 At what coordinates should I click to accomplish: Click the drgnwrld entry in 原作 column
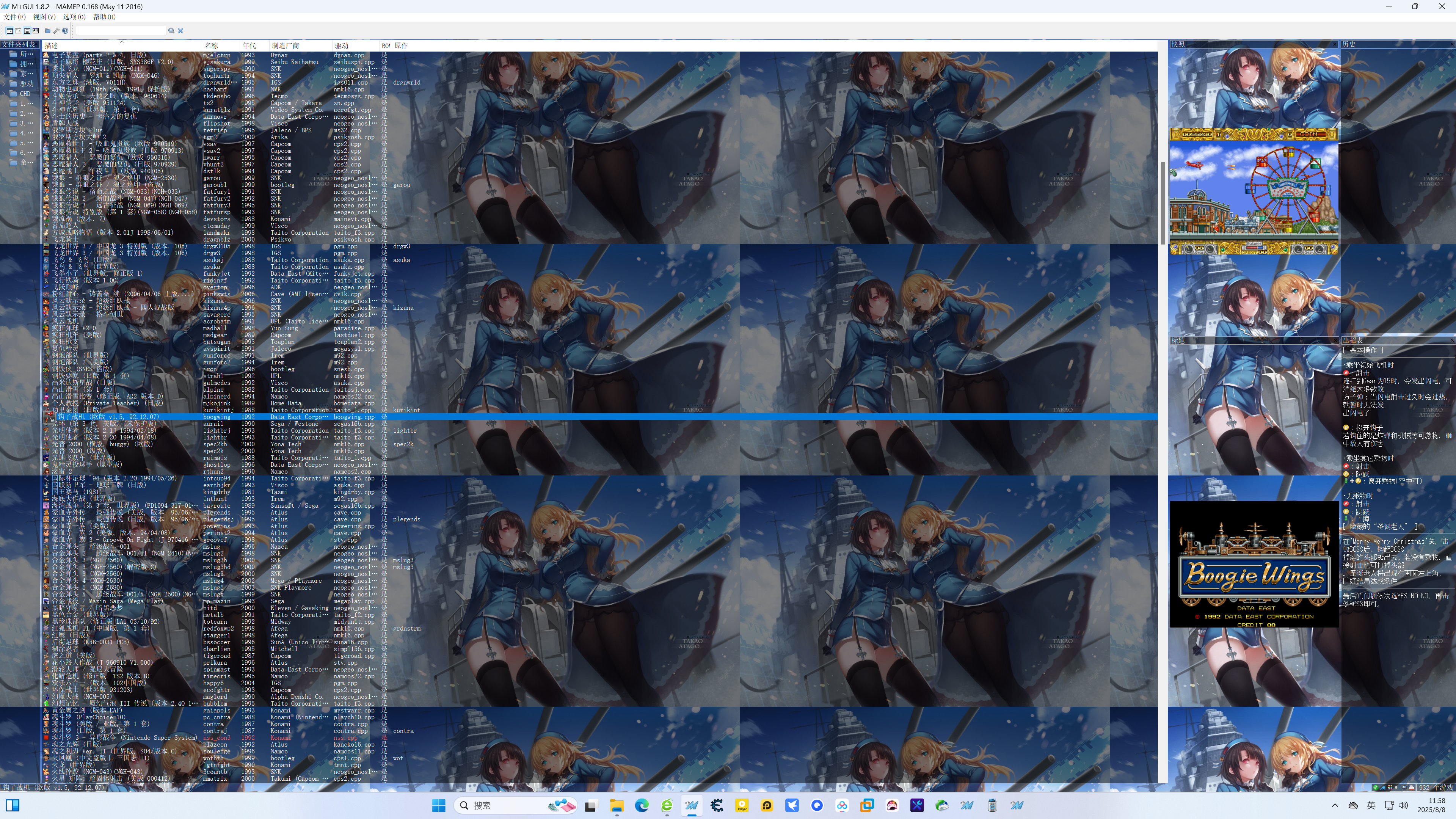406,83
